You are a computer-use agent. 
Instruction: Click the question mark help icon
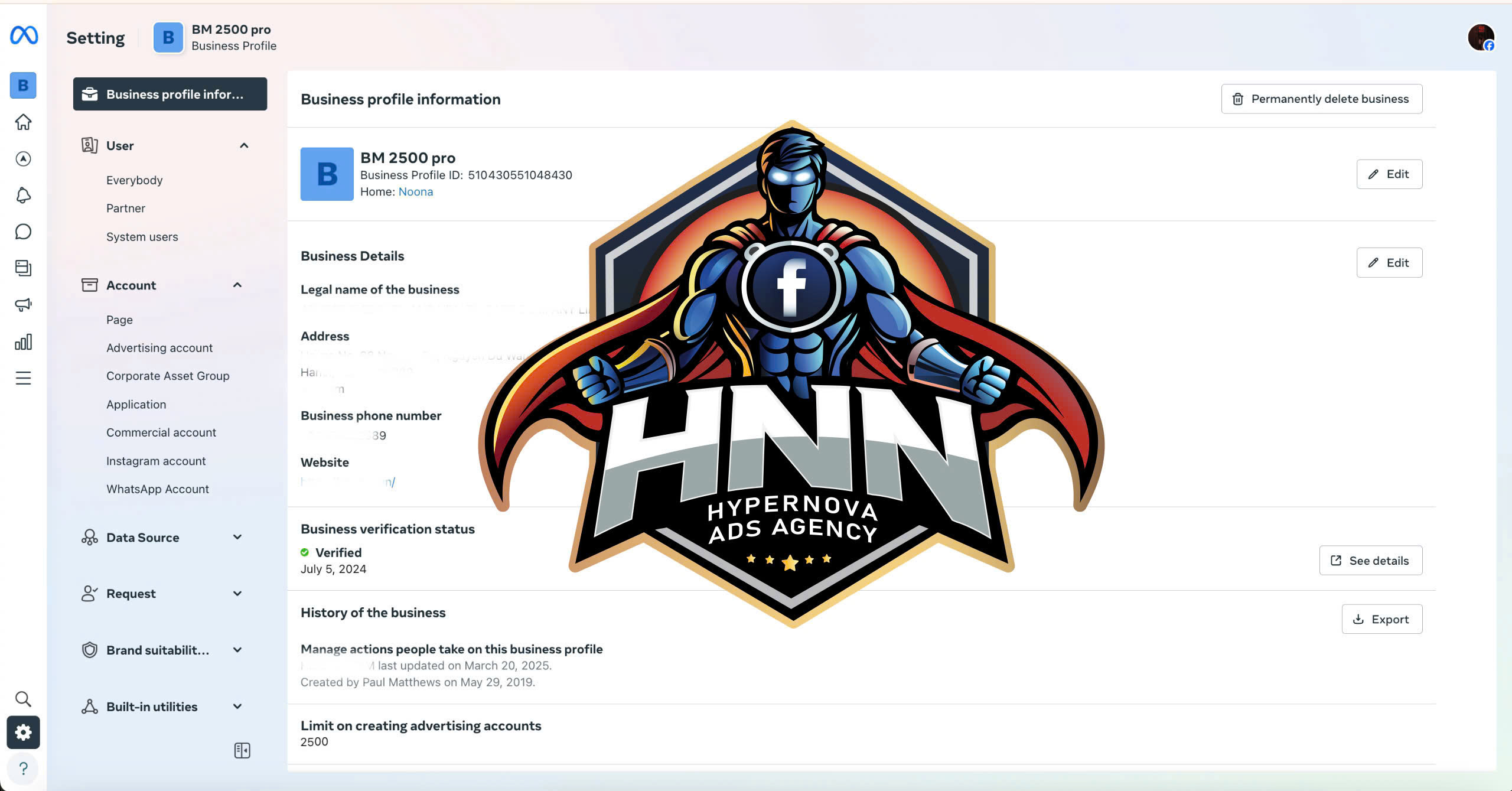pyautogui.click(x=23, y=769)
